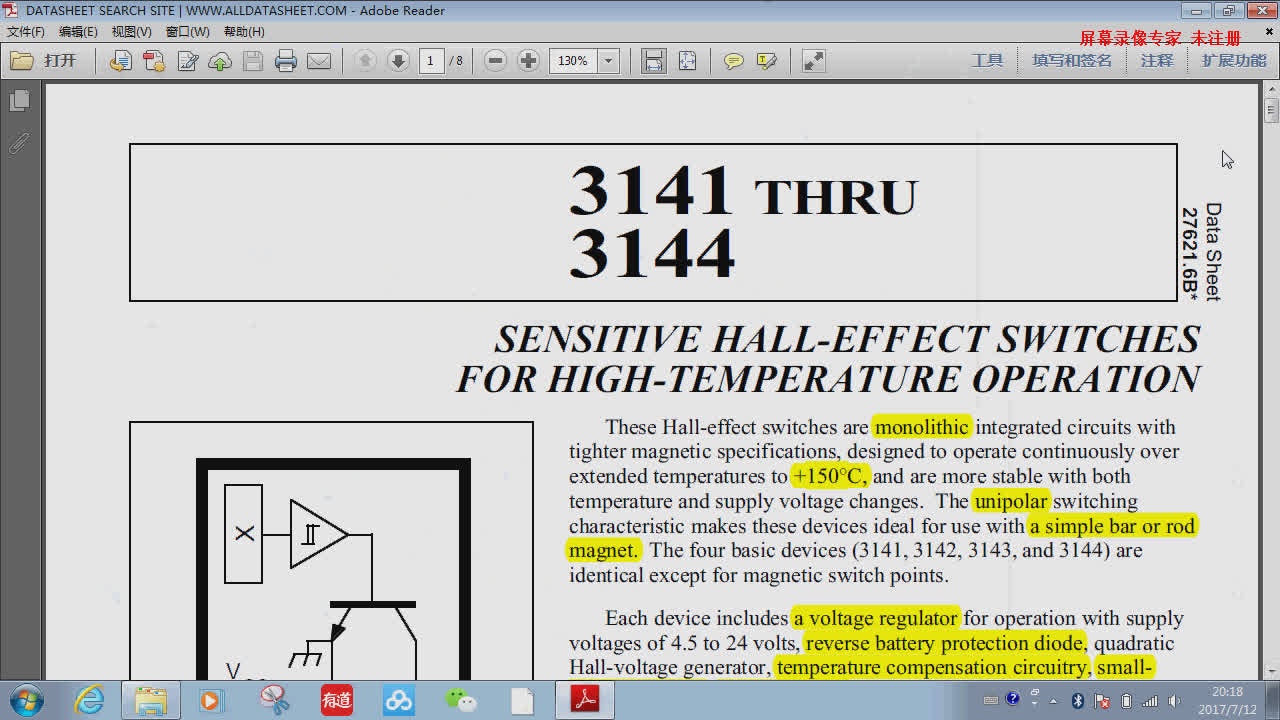Image resolution: width=1280 pixels, height=720 pixels.
Task: Go to next page arrow
Action: coord(398,61)
